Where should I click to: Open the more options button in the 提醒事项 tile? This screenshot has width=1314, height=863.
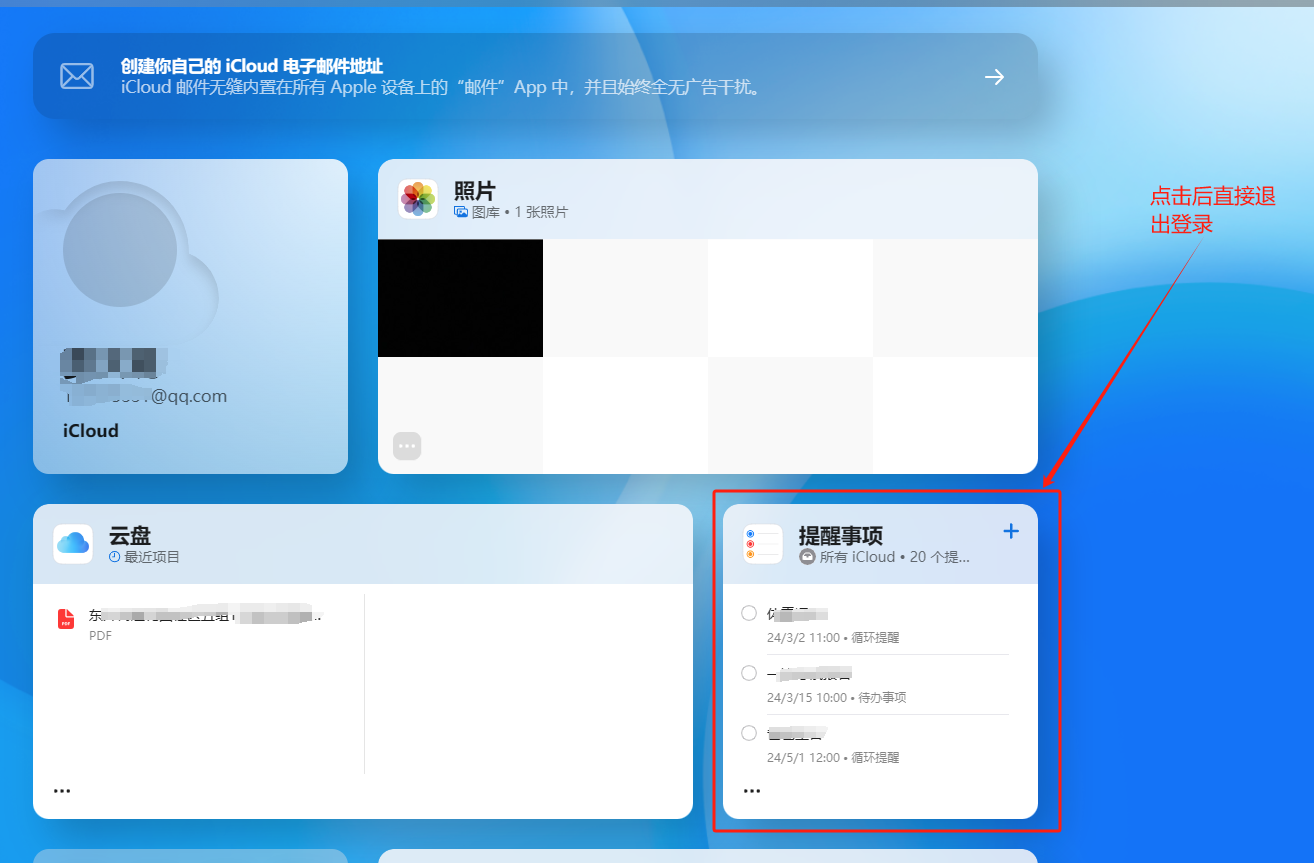(x=752, y=790)
